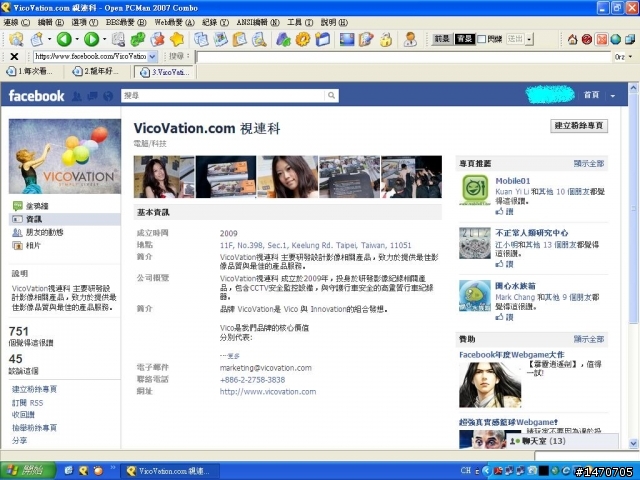This screenshot has height=480, width=640.
Task: Click the yellow padlock toolbar icon
Action: [386, 39]
